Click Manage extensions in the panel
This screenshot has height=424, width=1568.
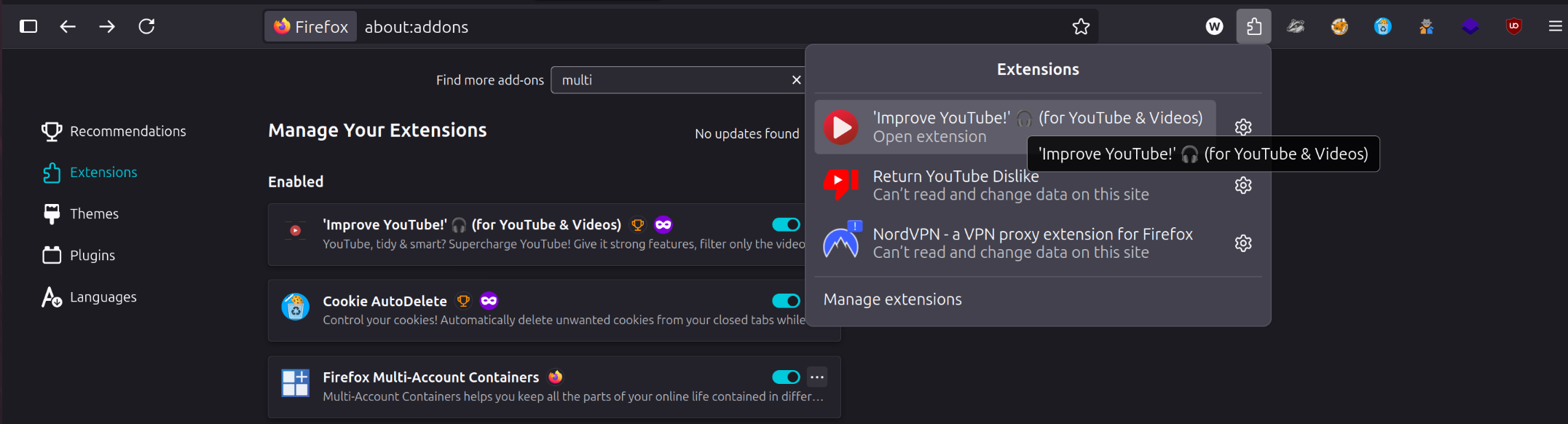(x=892, y=299)
